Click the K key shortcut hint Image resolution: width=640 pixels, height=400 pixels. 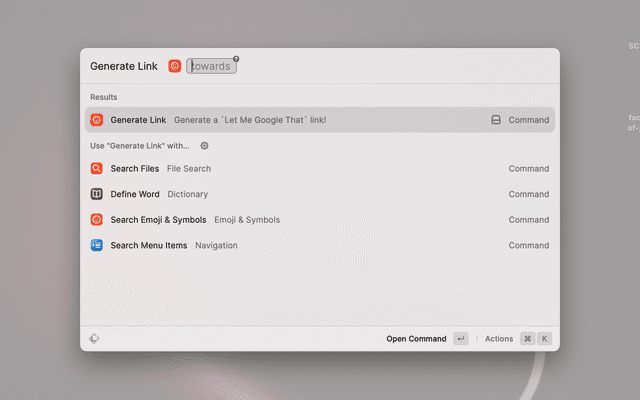545,339
